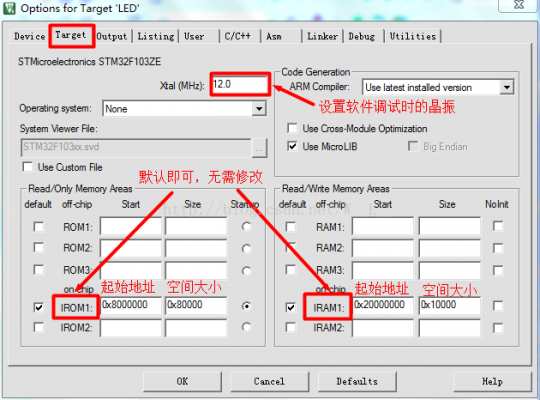Select the ROM2 Startup radio button
Screen dimensions: 540x400
click(x=246, y=248)
